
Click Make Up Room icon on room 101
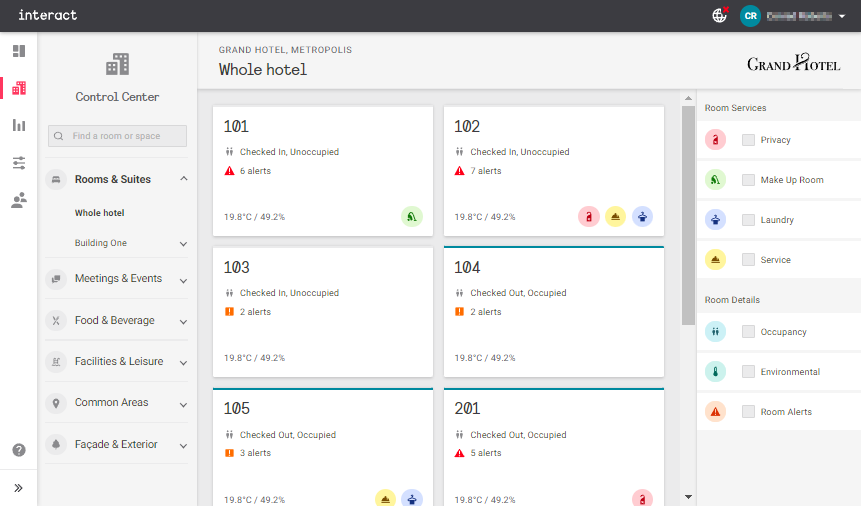pyautogui.click(x=412, y=216)
